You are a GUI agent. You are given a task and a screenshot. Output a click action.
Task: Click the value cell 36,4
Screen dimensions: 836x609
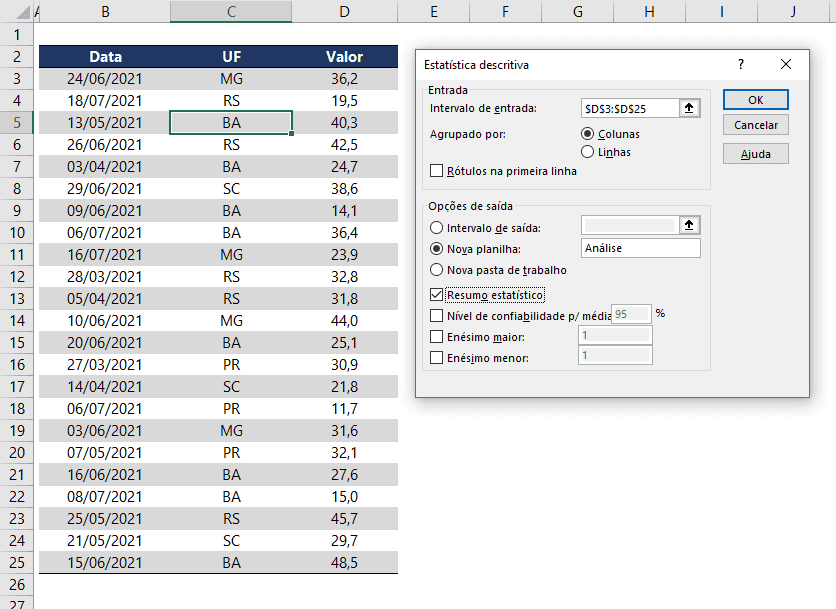[344, 233]
